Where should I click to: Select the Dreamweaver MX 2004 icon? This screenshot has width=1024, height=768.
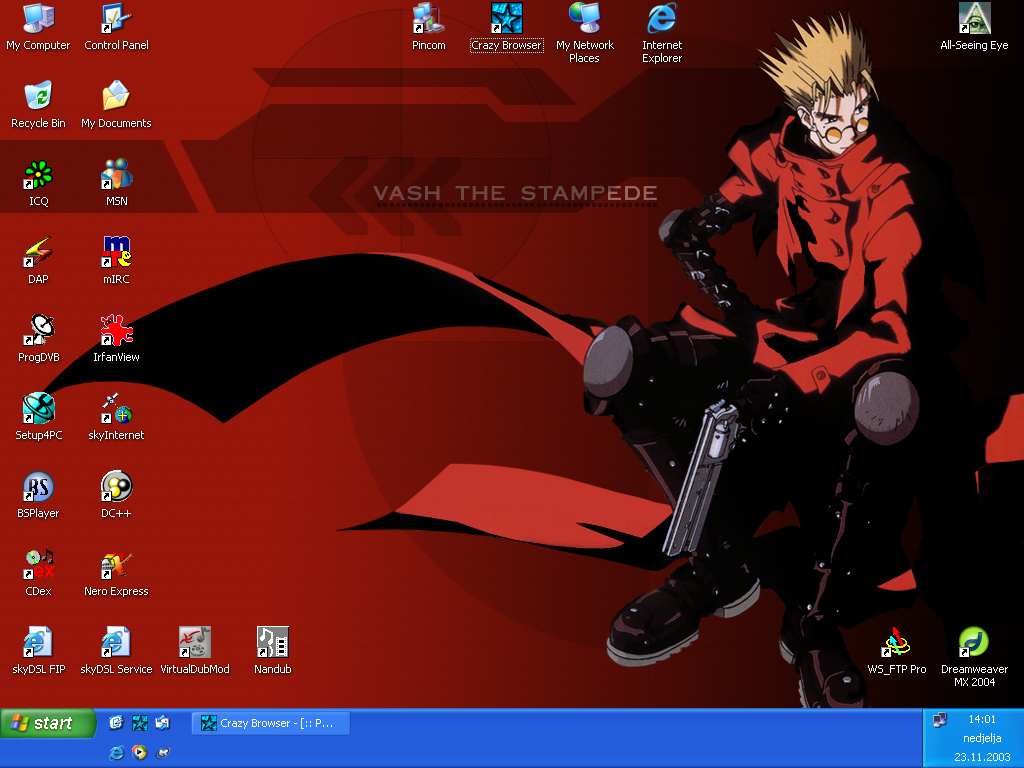pyautogui.click(x=974, y=643)
